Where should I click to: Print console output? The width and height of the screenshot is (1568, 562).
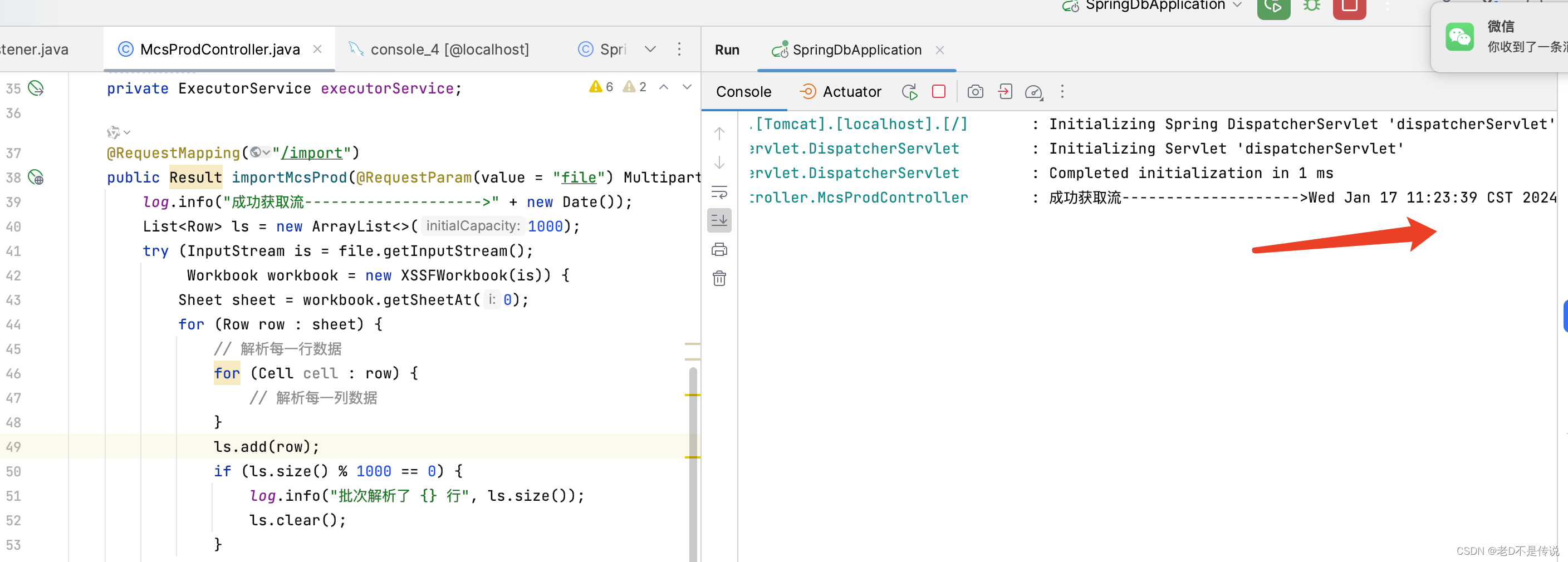pyautogui.click(x=719, y=249)
